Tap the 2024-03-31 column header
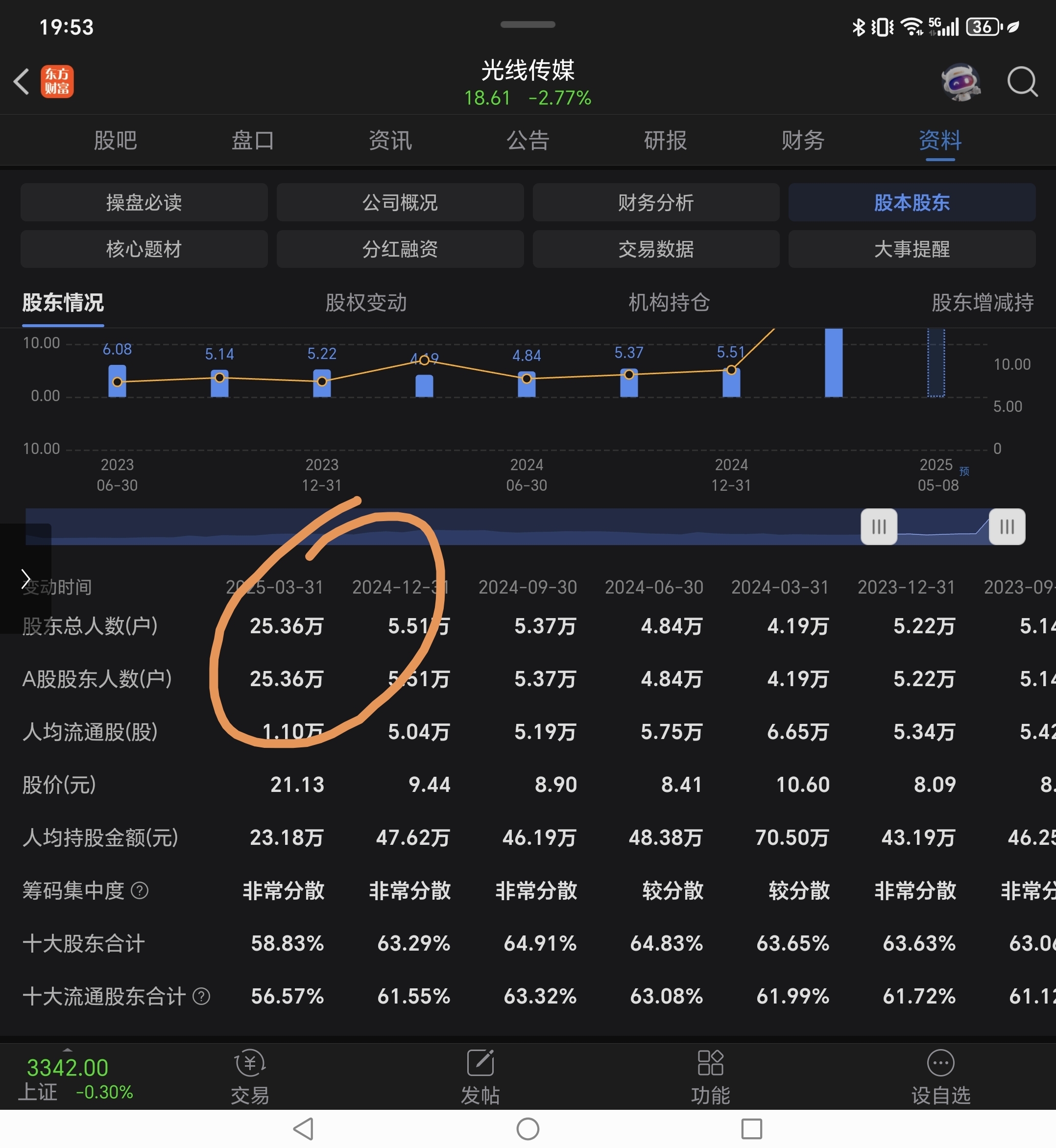 click(x=781, y=587)
